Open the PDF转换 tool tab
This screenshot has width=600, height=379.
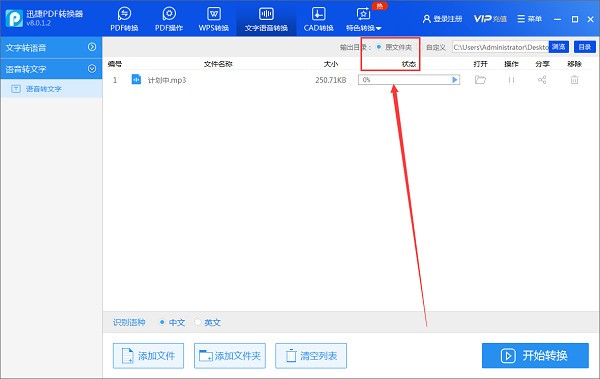pyautogui.click(x=124, y=19)
